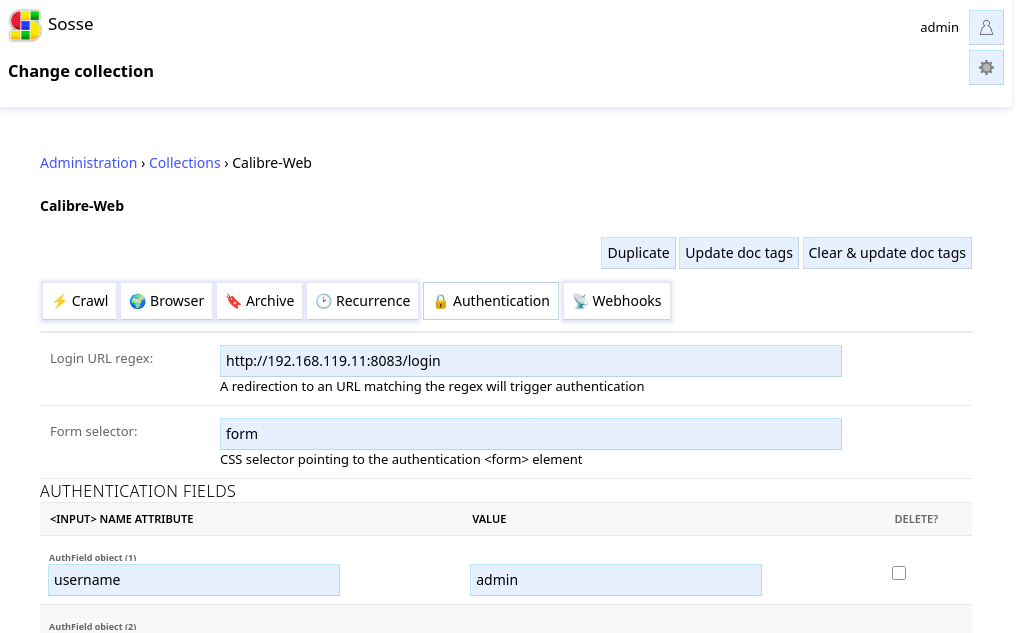Open the Archive tab

260,301
